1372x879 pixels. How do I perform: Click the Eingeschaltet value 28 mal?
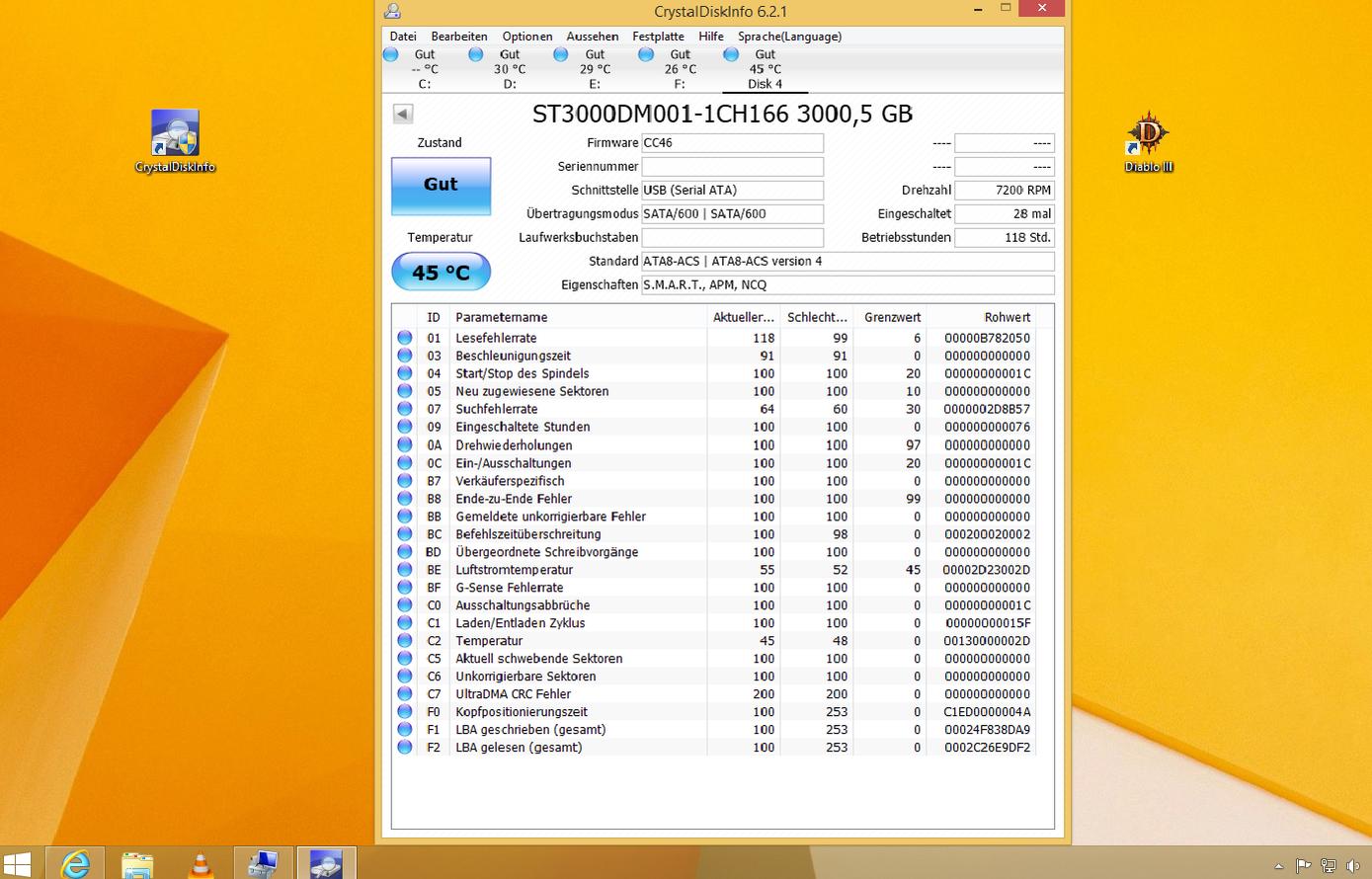click(1005, 214)
